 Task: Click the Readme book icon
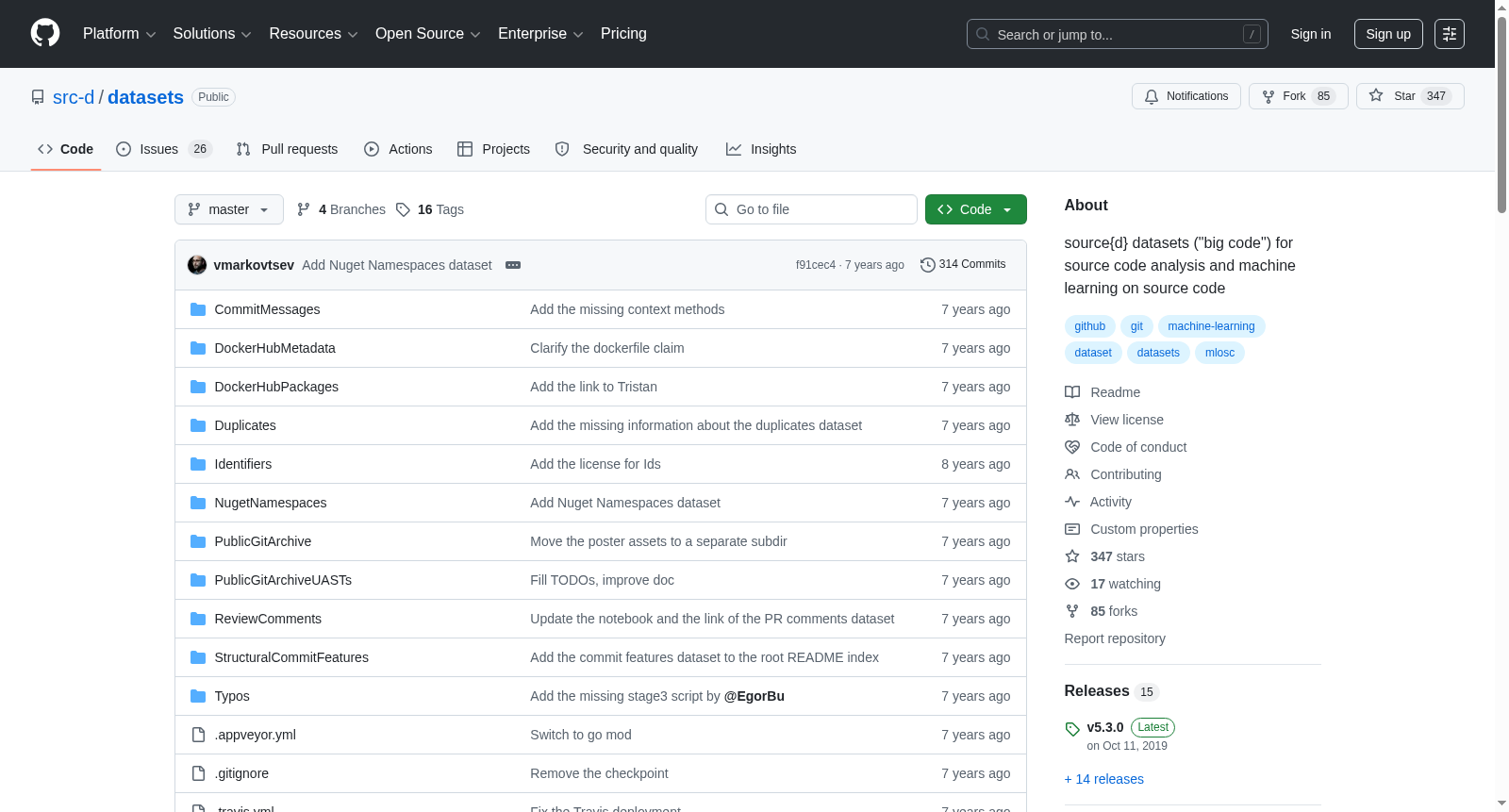point(1072,392)
